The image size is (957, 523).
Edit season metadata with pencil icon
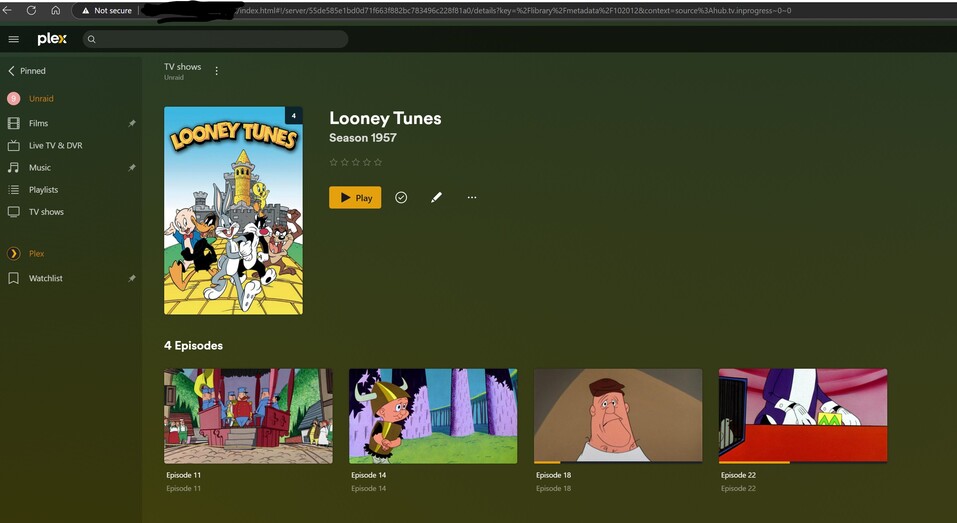point(436,197)
